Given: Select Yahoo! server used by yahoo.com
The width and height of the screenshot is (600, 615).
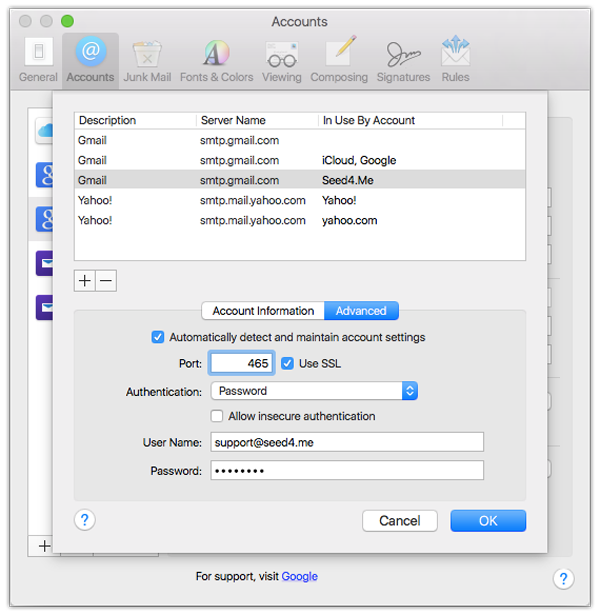Looking at the screenshot, I should 300,220.
